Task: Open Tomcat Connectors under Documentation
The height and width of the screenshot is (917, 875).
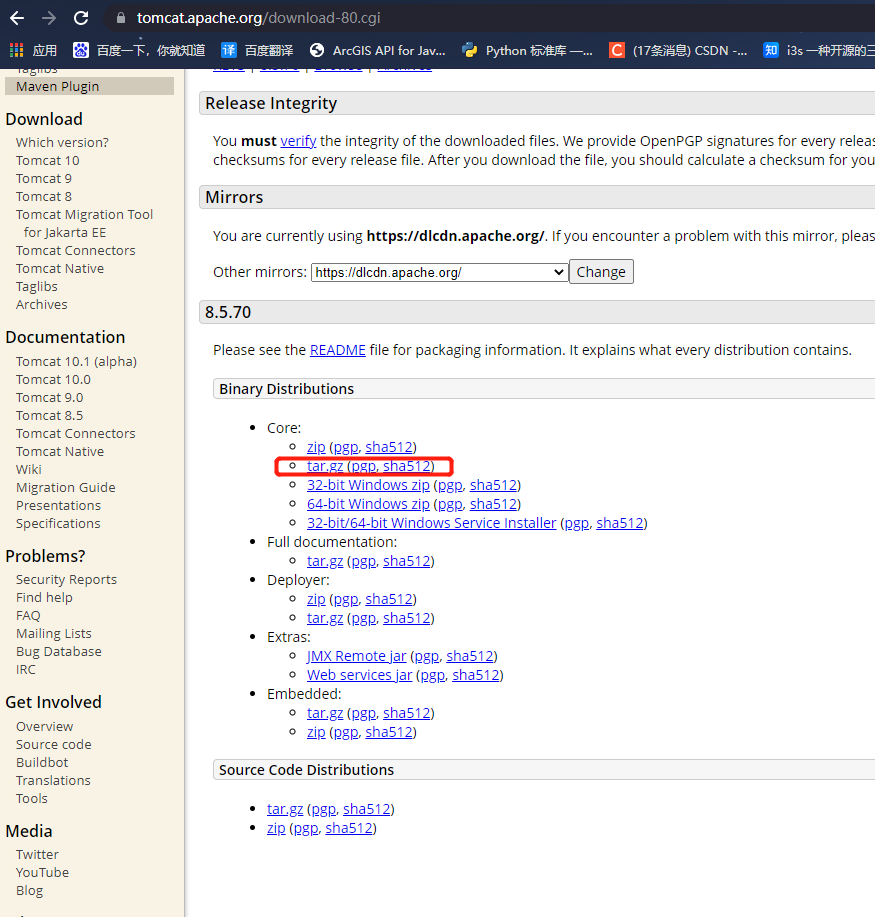Action: (x=75, y=433)
